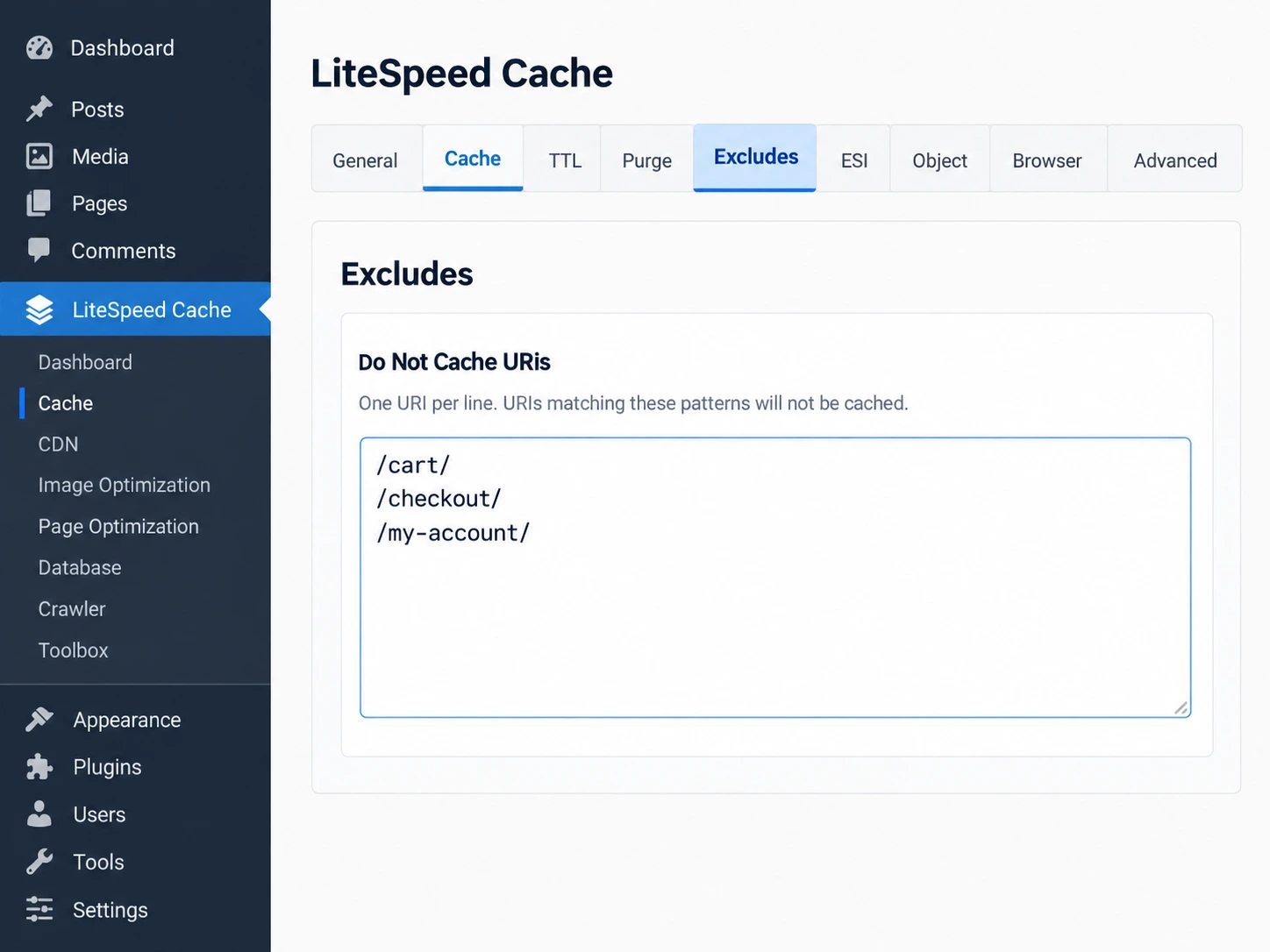Click the Tools wrench icon
Viewport: 1270px width, 952px height.
tap(39, 862)
